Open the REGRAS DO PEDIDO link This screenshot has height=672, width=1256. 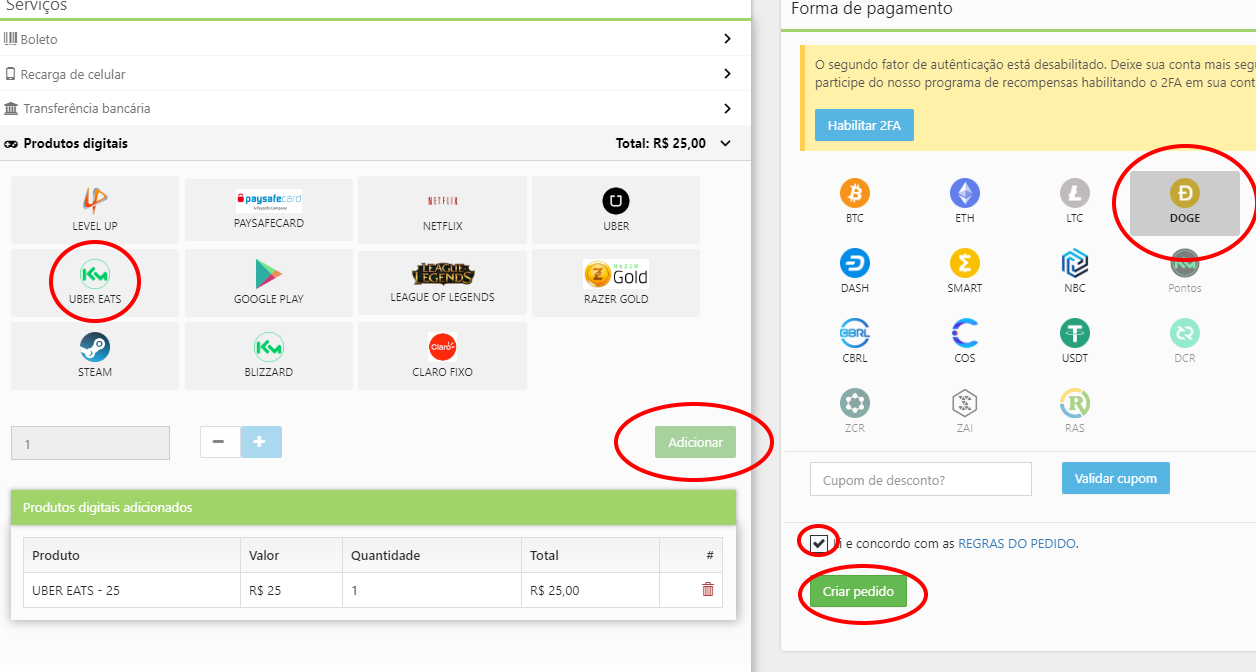coord(1017,544)
